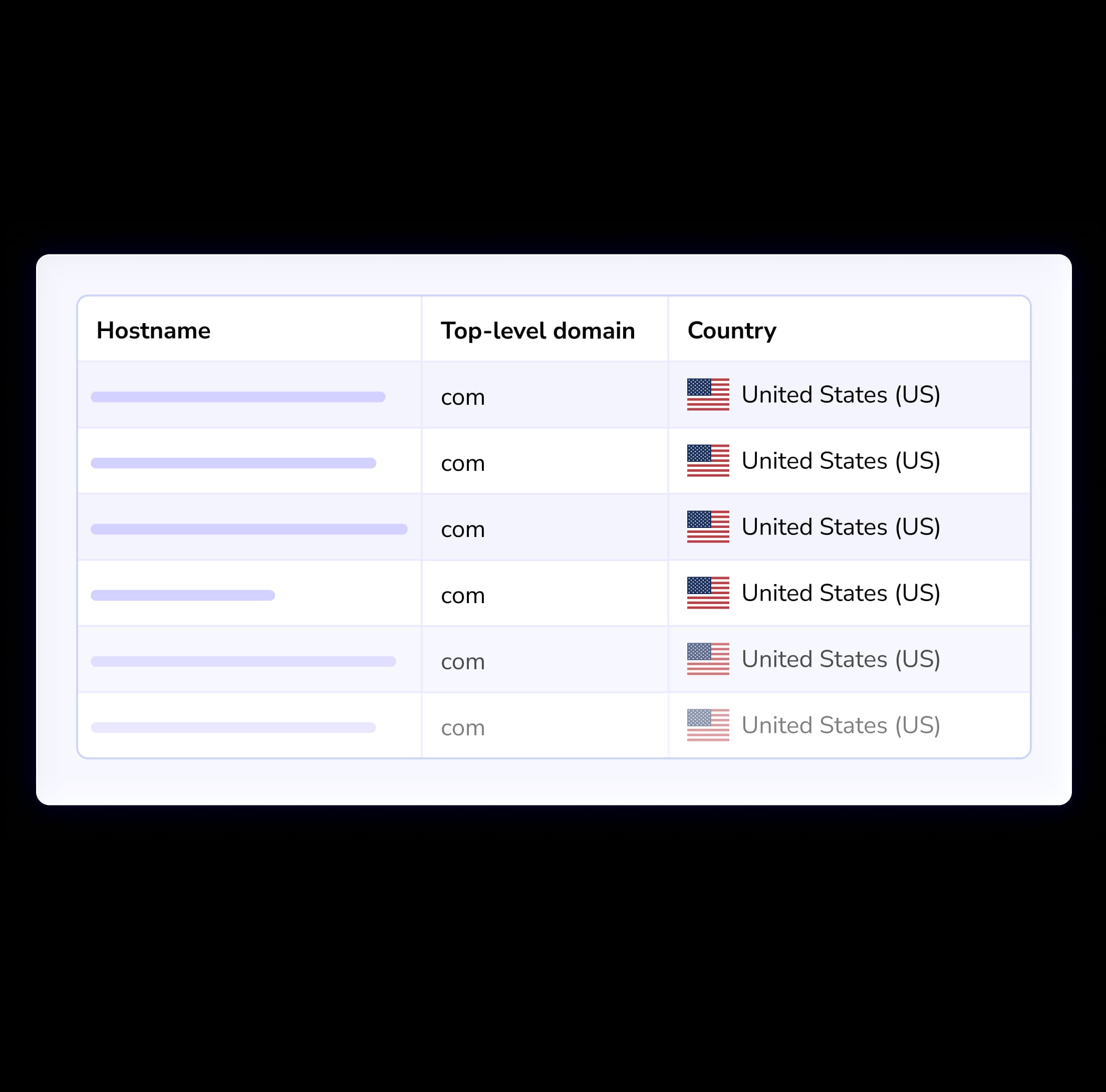Click the hostname bar in the third row

tap(248, 529)
